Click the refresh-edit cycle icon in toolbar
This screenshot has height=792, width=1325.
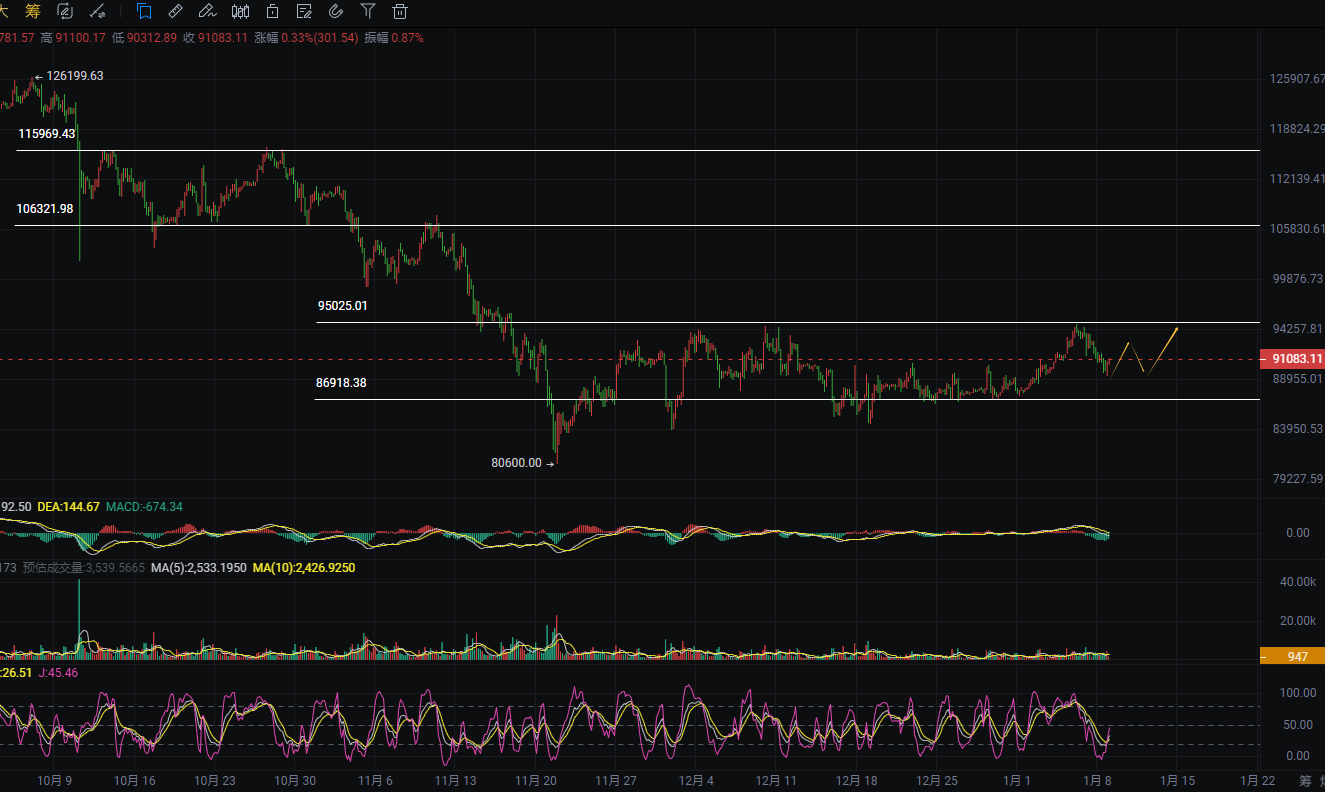point(66,12)
